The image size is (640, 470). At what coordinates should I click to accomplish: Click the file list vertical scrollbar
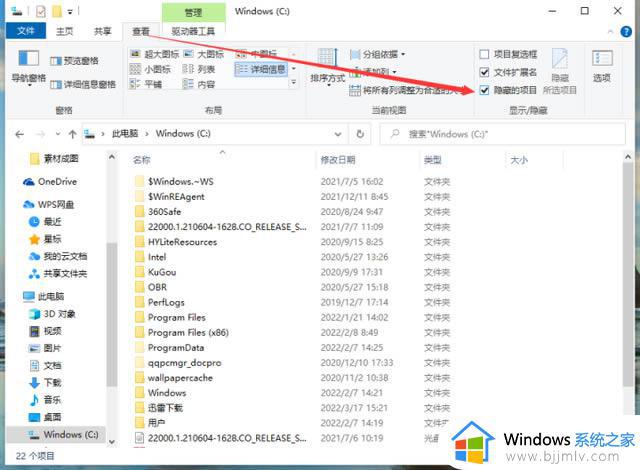coord(628,275)
